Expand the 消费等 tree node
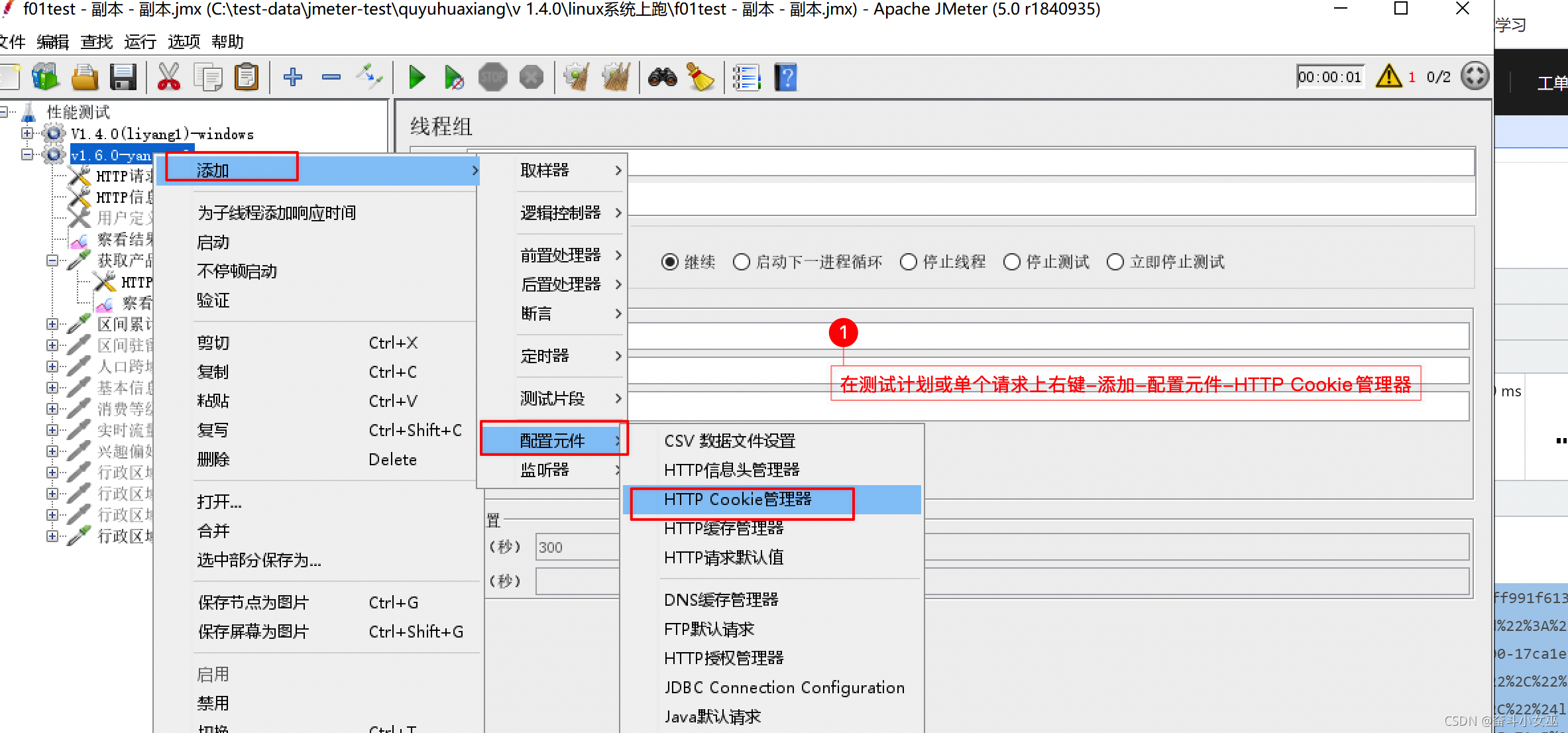This screenshot has width=1568, height=733. tap(52, 409)
